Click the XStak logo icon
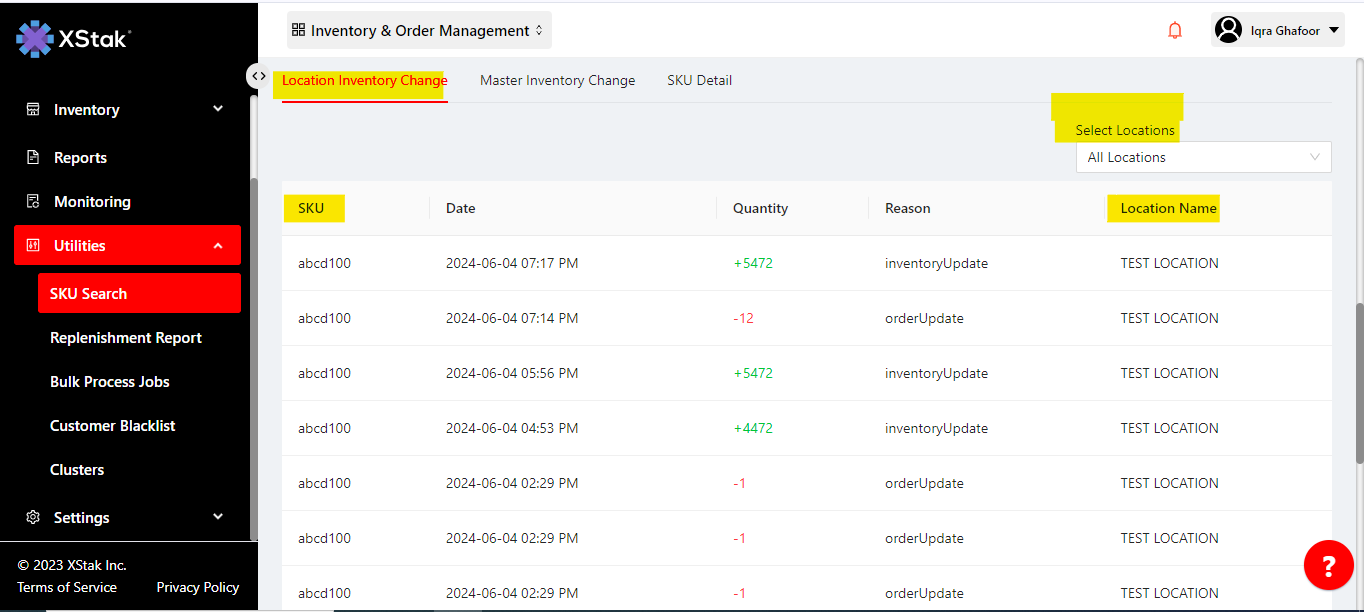The width and height of the screenshot is (1364, 612). (x=35, y=38)
